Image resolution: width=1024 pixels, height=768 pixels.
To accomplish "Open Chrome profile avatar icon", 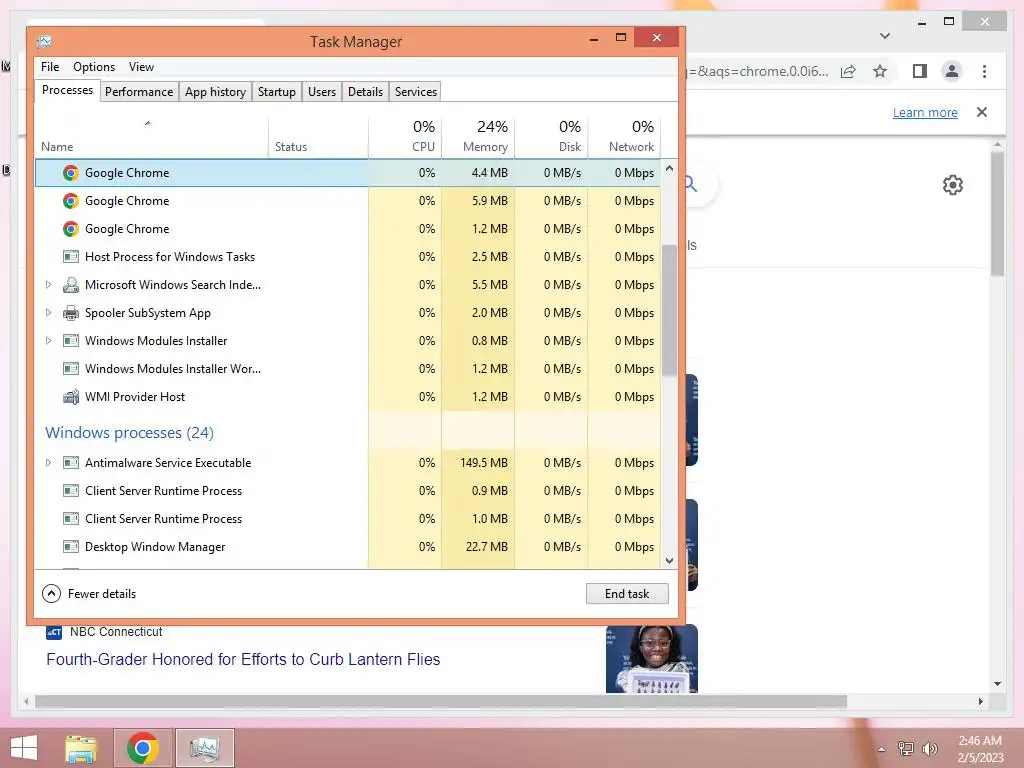I will pos(952,71).
